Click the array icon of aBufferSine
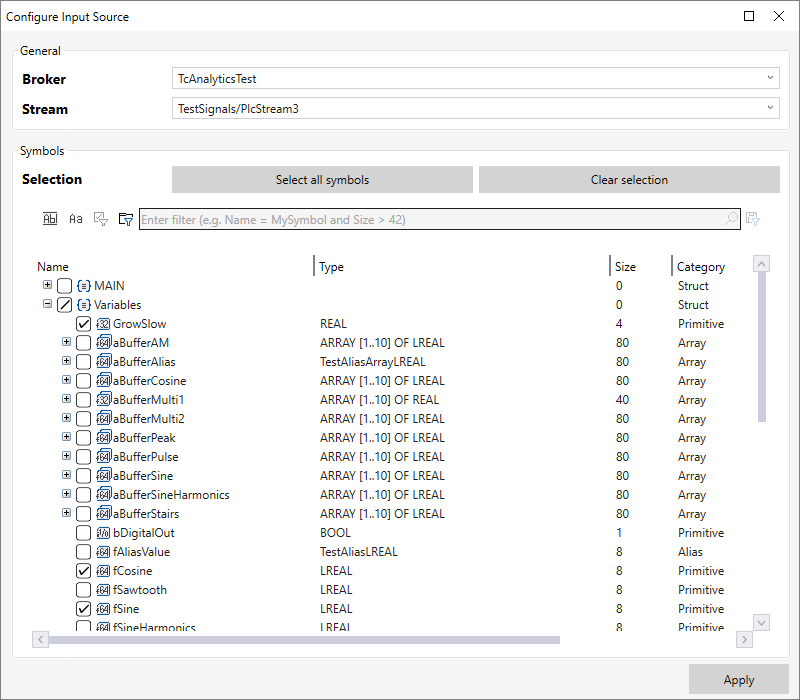Viewport: 800px width, 700px height. (104, 475)
